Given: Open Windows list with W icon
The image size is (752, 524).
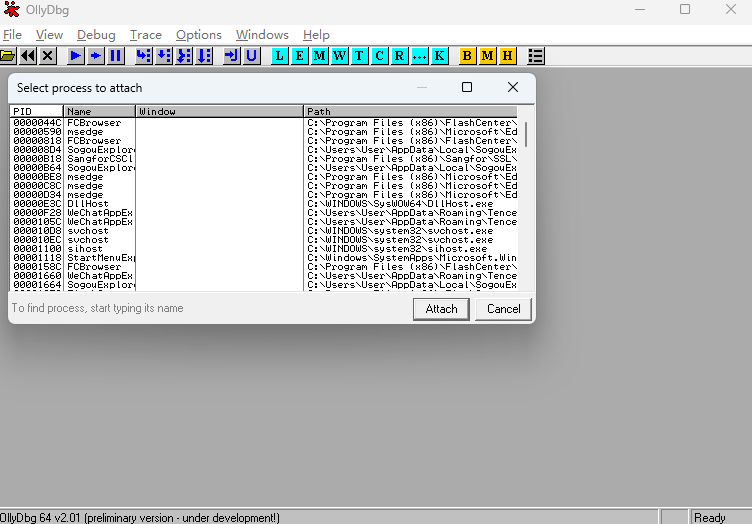Looking at the screenshot, I should [340, 56].
